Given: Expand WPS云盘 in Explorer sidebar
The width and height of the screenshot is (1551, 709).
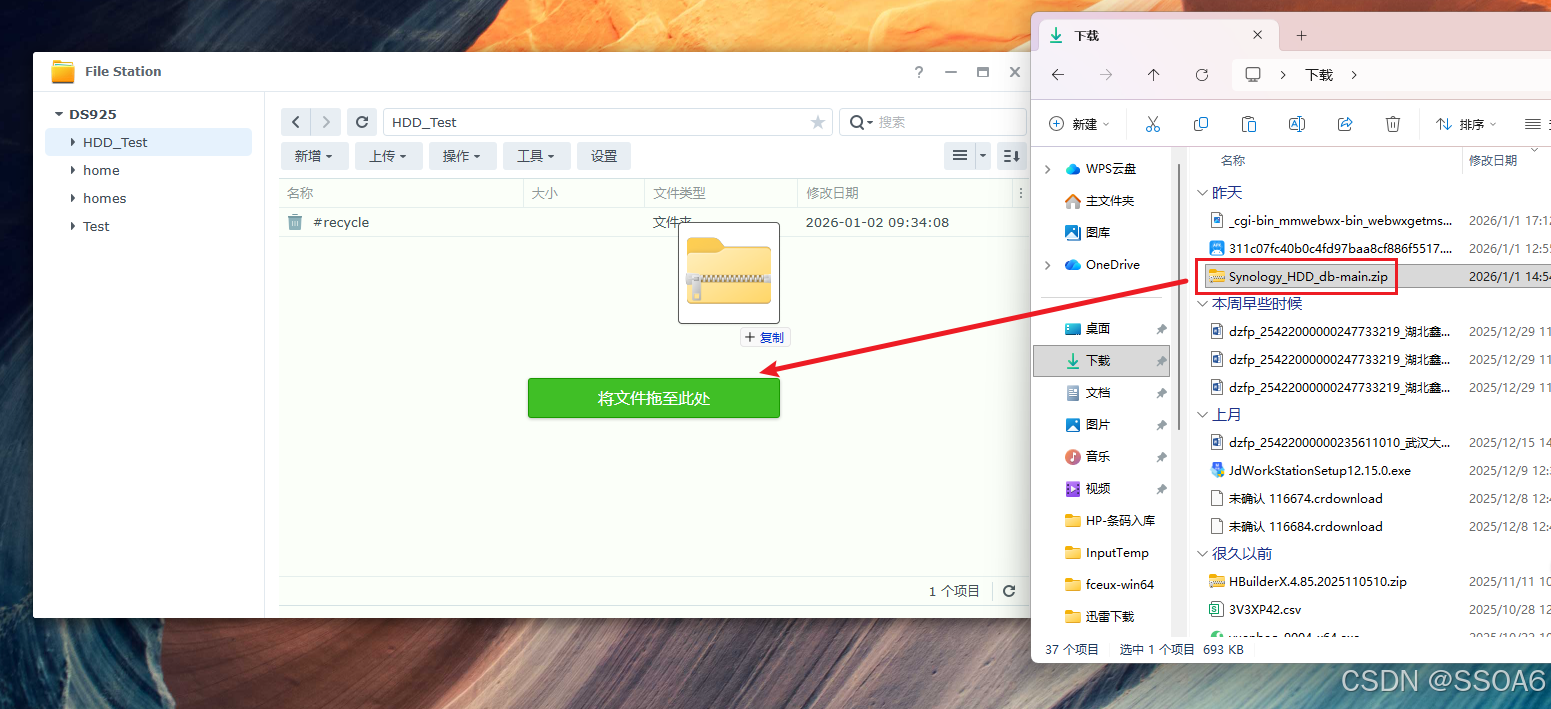Looking at the screenshot, I should tap(1047, 169).
